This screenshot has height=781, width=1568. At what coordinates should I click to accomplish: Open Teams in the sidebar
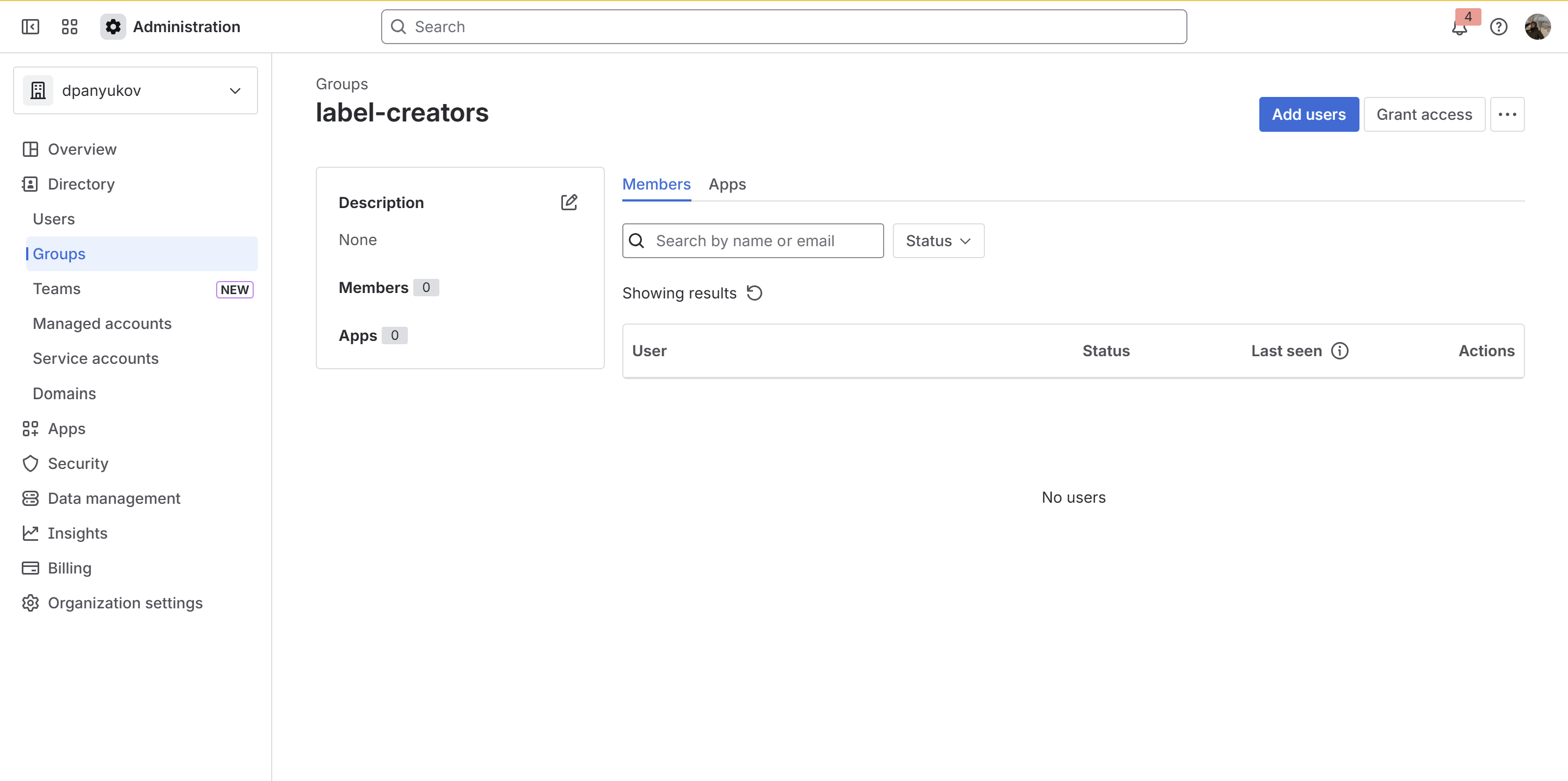(x=57, y=289)
